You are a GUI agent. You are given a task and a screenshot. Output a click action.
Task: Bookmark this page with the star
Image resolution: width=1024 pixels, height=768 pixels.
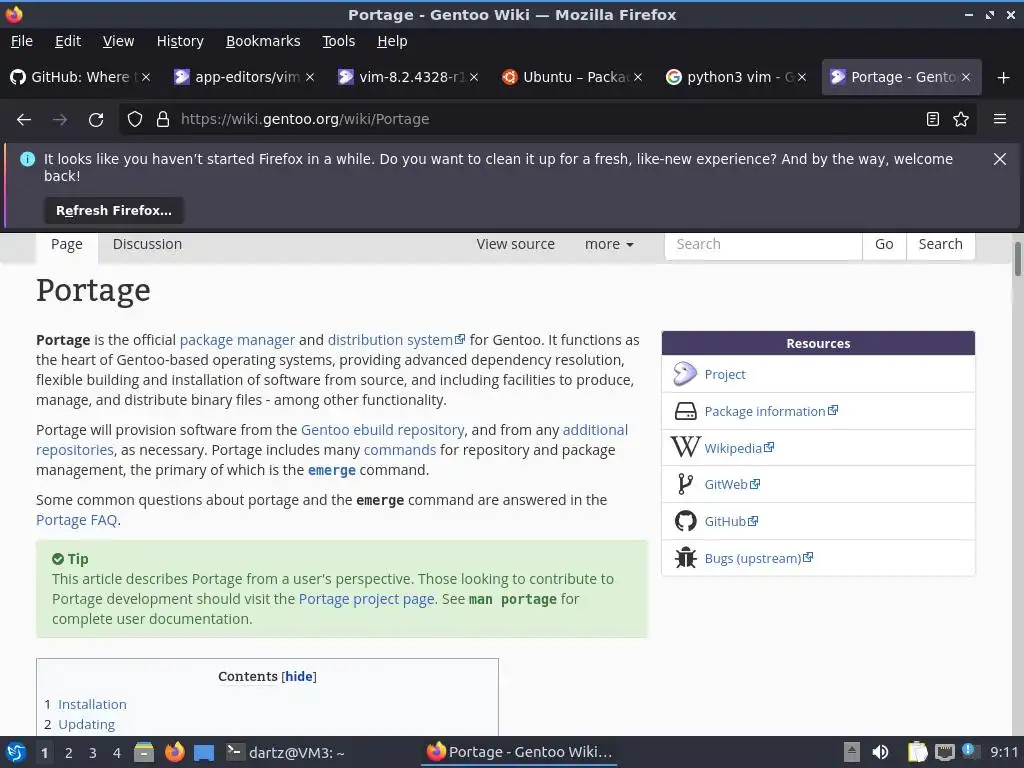(x=961, y=120)
